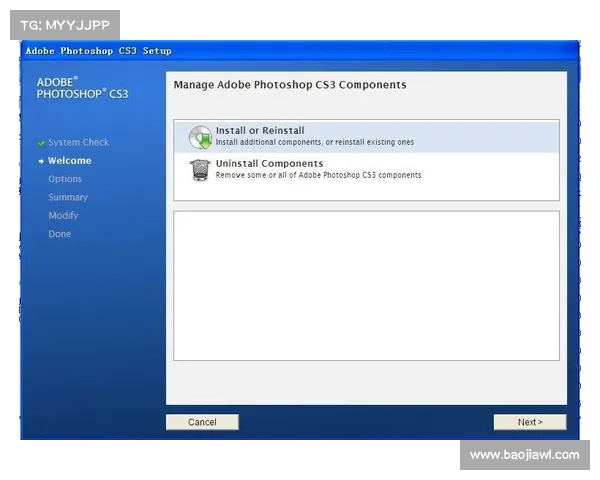Click the Summary step in sidebar
The image size is (600, 480).
[68, 198]
